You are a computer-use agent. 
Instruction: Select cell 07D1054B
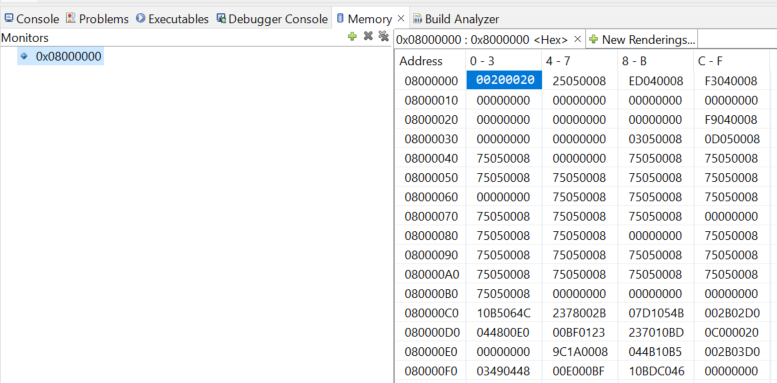[x=655, y=313]
